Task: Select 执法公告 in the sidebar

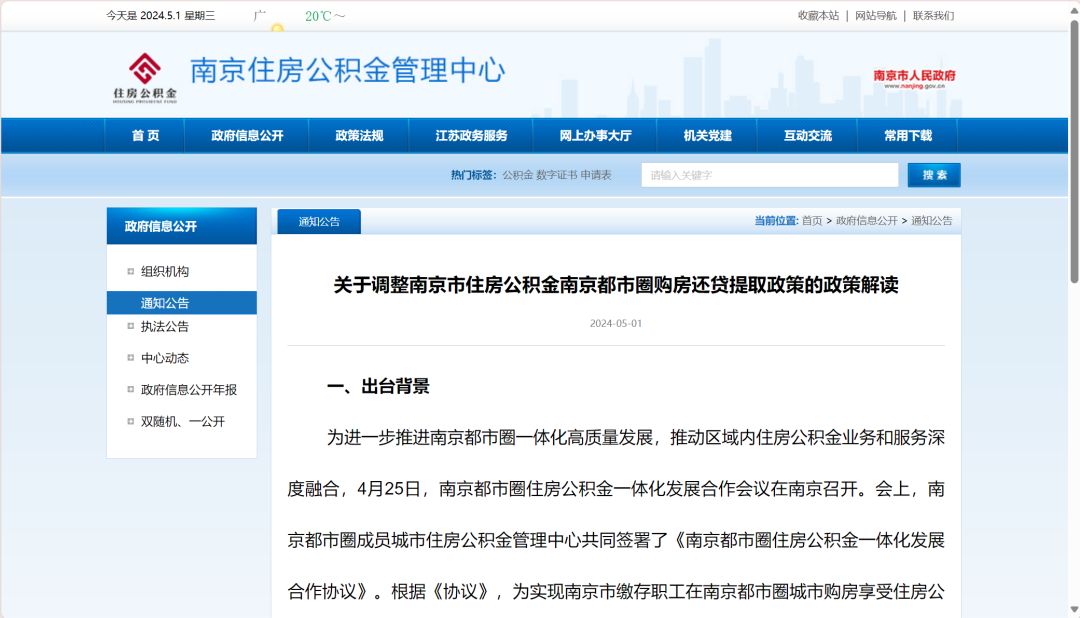Action: pyautogui.click(x=164, y=326)
